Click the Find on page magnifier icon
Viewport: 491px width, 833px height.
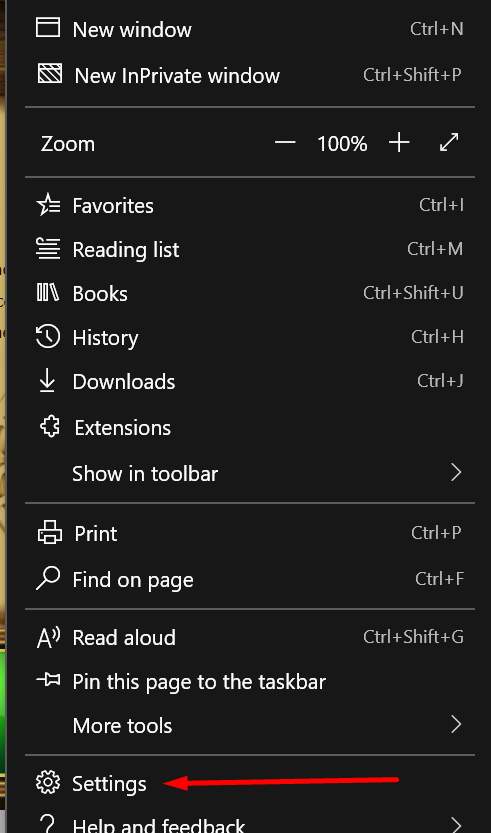[x=48, y=578]
